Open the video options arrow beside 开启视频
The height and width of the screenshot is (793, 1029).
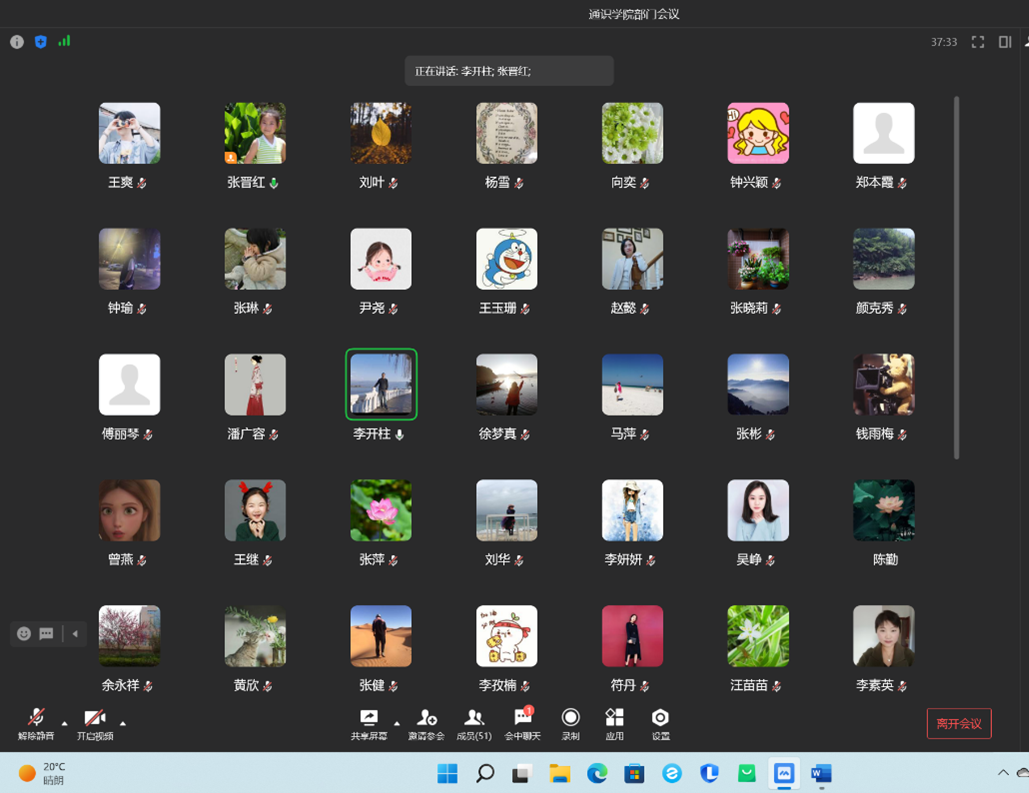click(x=123, y=723)
